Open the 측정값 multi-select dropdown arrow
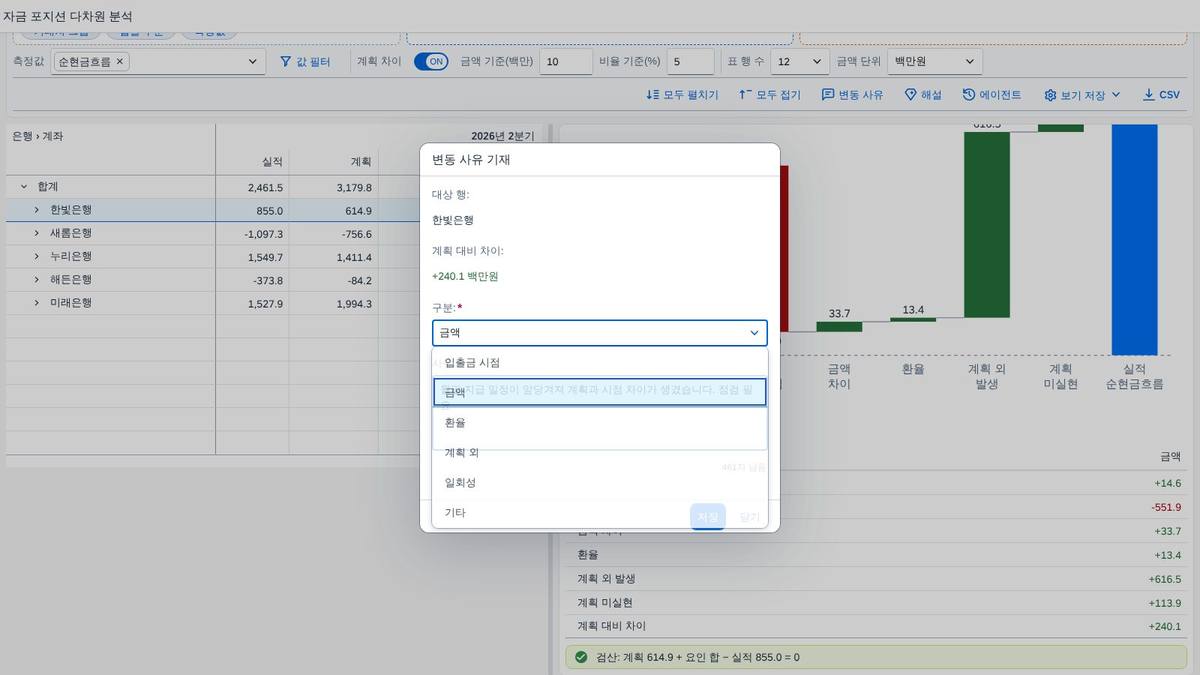This screenshot has width=1200, height=675. pyautogui.click(x=253, y=62)
